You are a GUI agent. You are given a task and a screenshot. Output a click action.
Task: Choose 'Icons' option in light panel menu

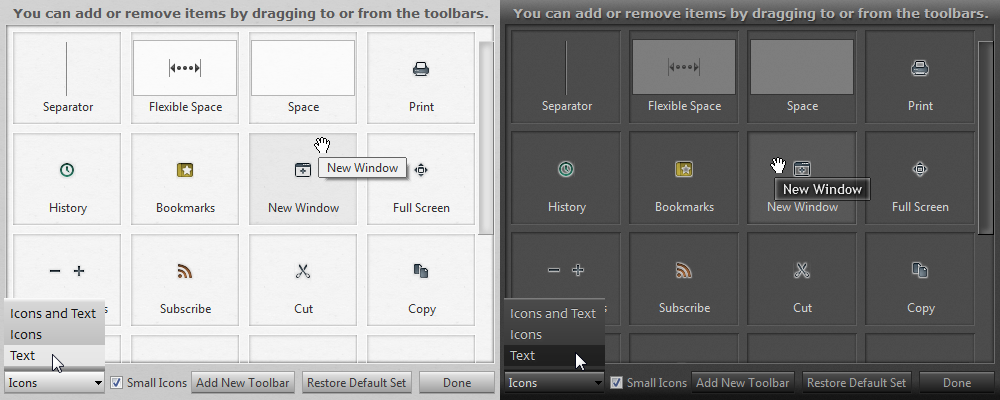54,334
